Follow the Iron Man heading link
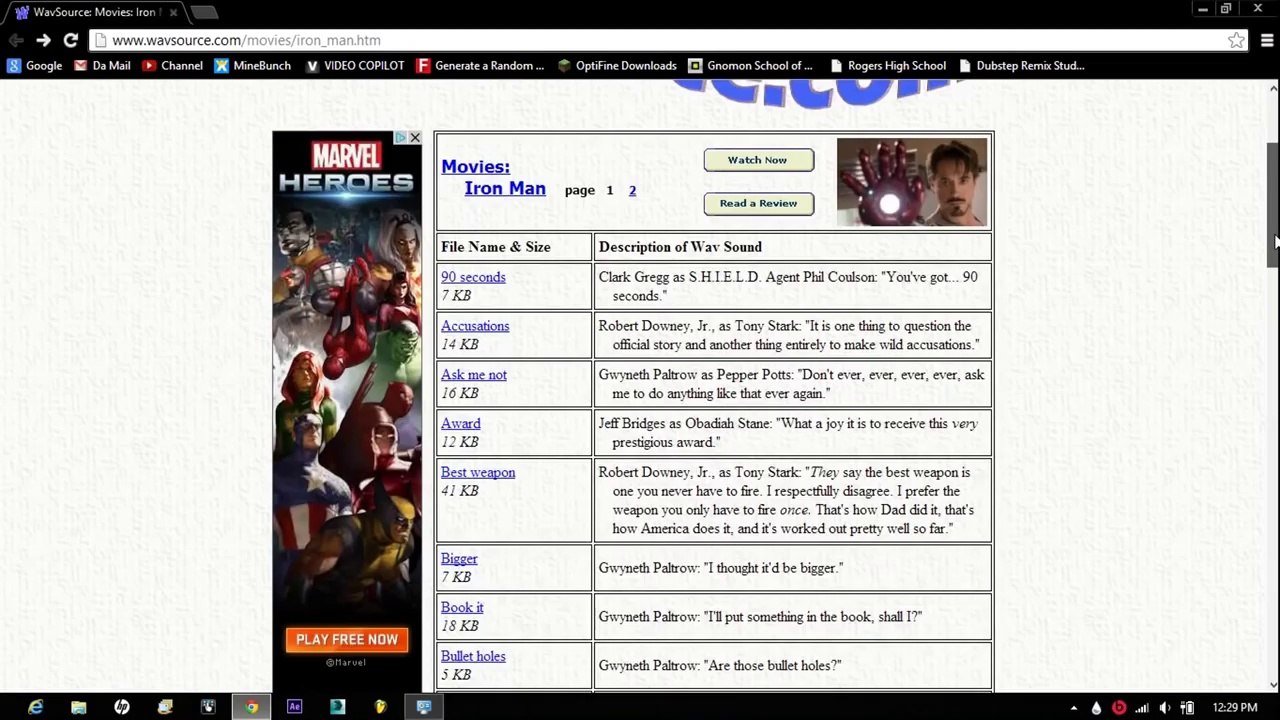 (x=505, y=188)
